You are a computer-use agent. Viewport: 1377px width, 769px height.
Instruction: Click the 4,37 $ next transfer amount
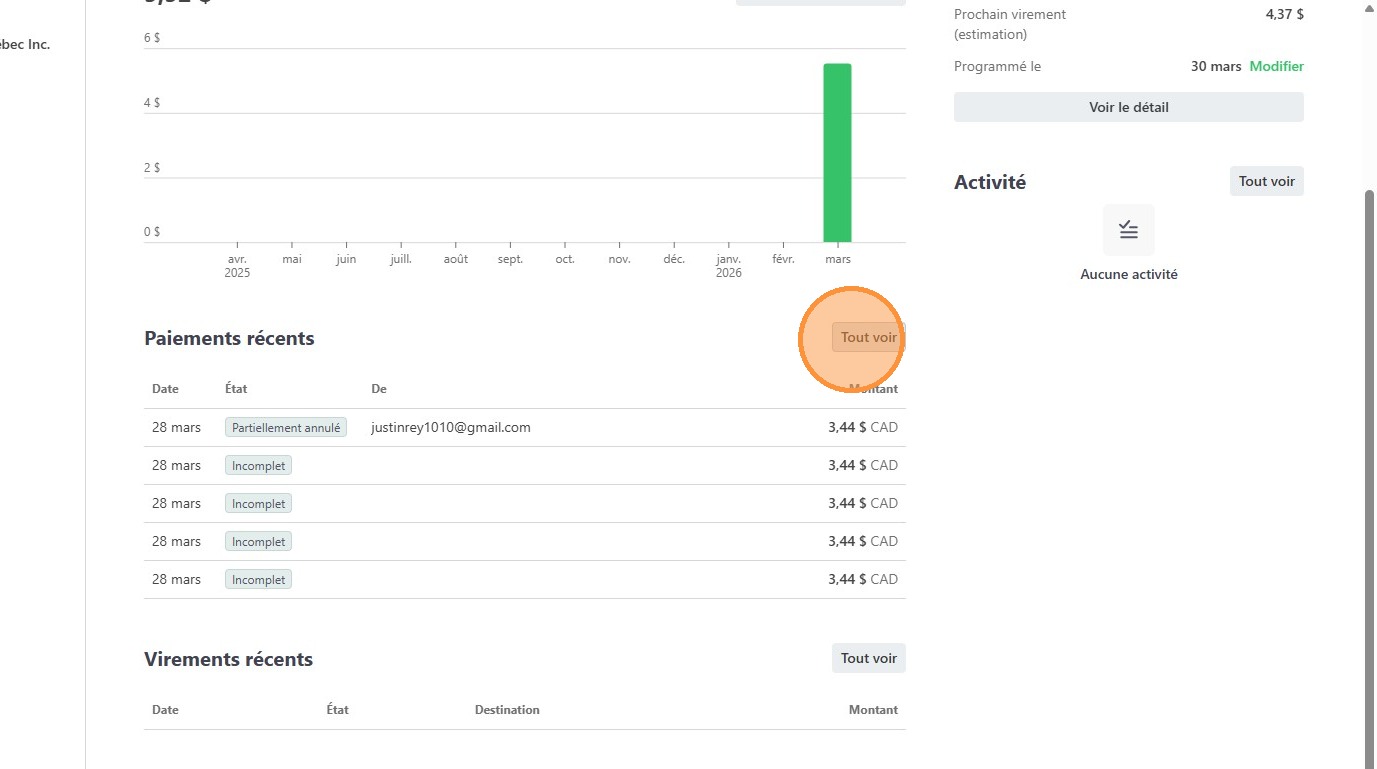1284,14
